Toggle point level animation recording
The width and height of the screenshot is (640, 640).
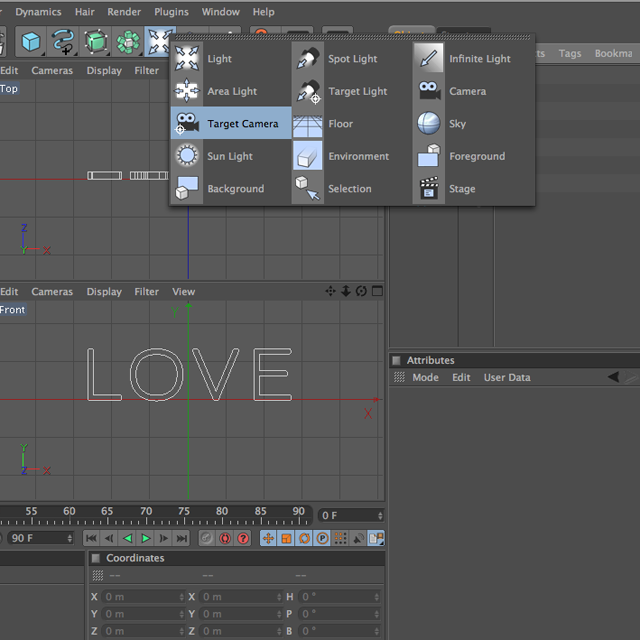(x=340, y=538)
